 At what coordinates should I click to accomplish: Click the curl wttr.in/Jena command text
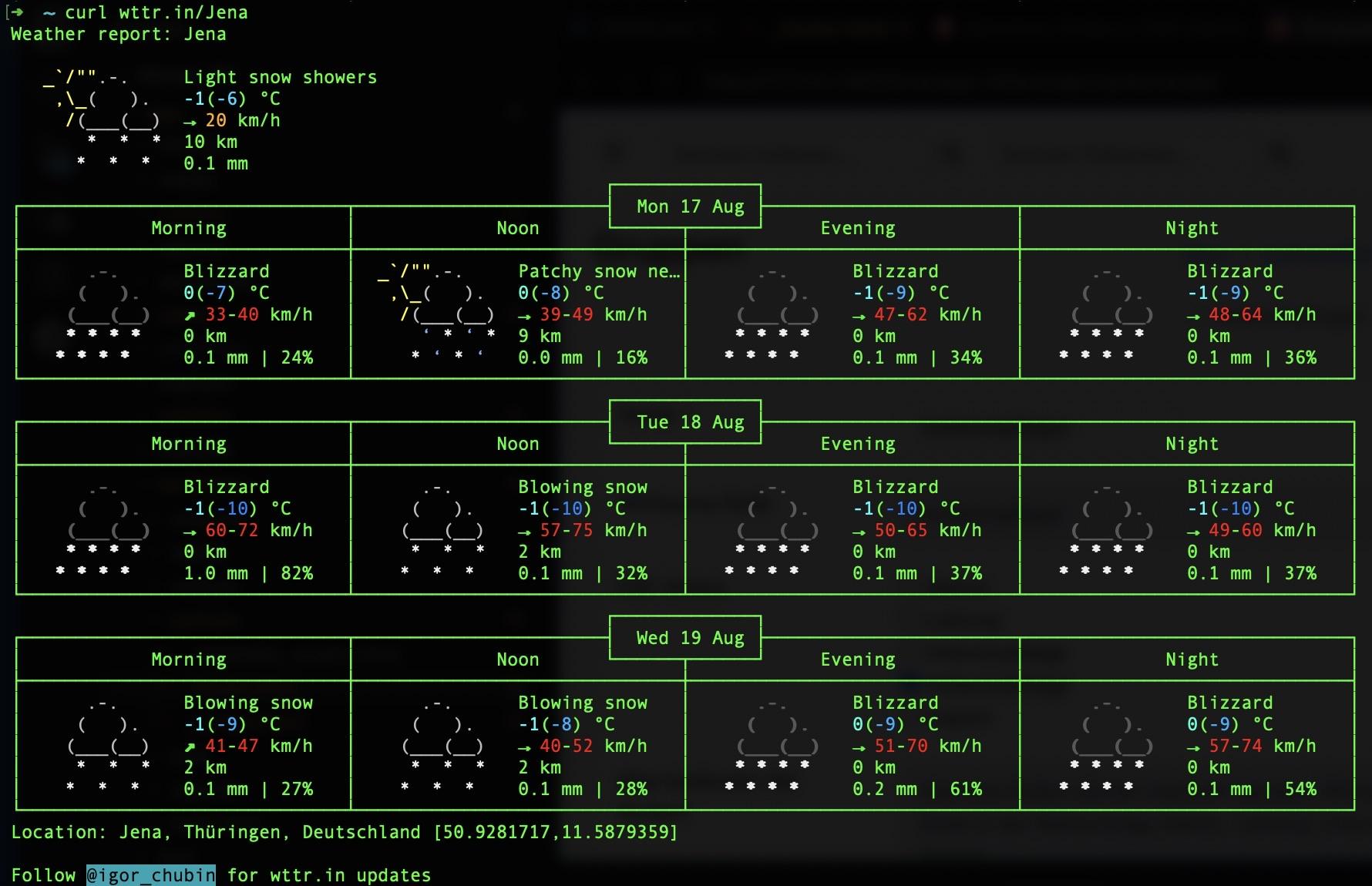pos(156,12)
